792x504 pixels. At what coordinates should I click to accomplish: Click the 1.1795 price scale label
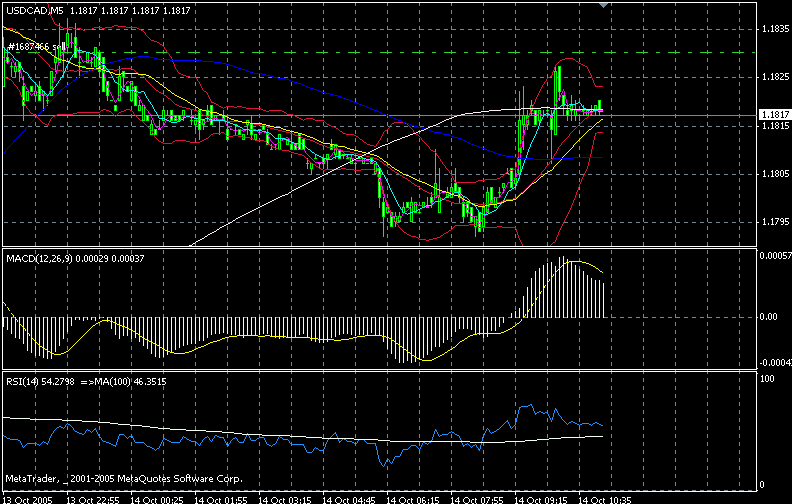coord(775,222)
